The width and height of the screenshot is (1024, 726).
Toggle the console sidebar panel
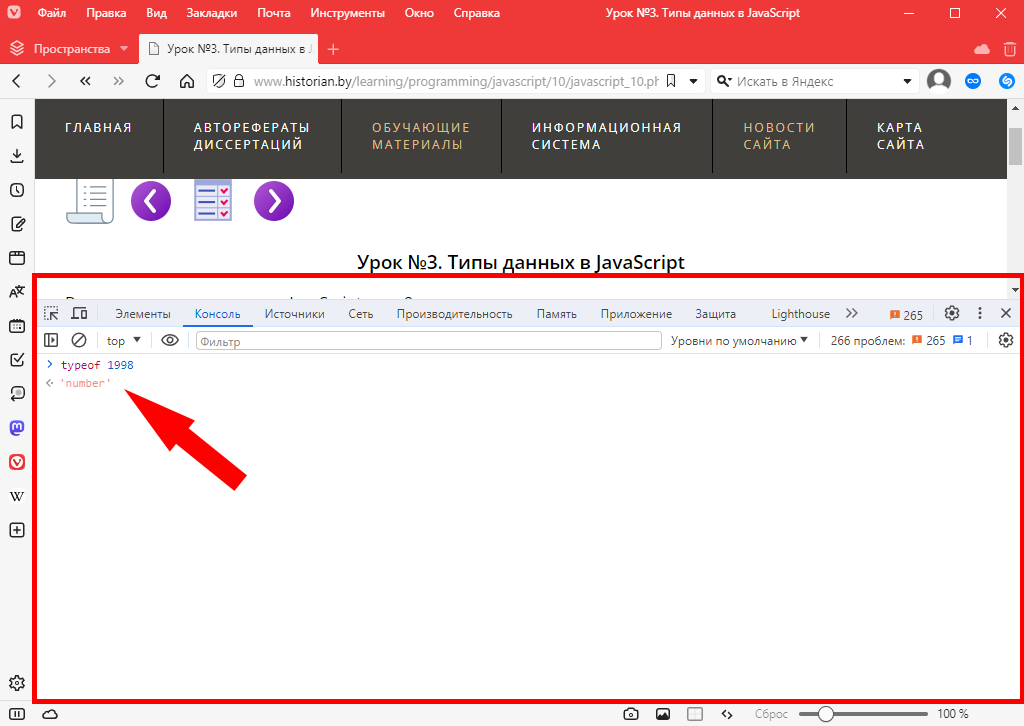pyautogui.click(x=52, y=341)
